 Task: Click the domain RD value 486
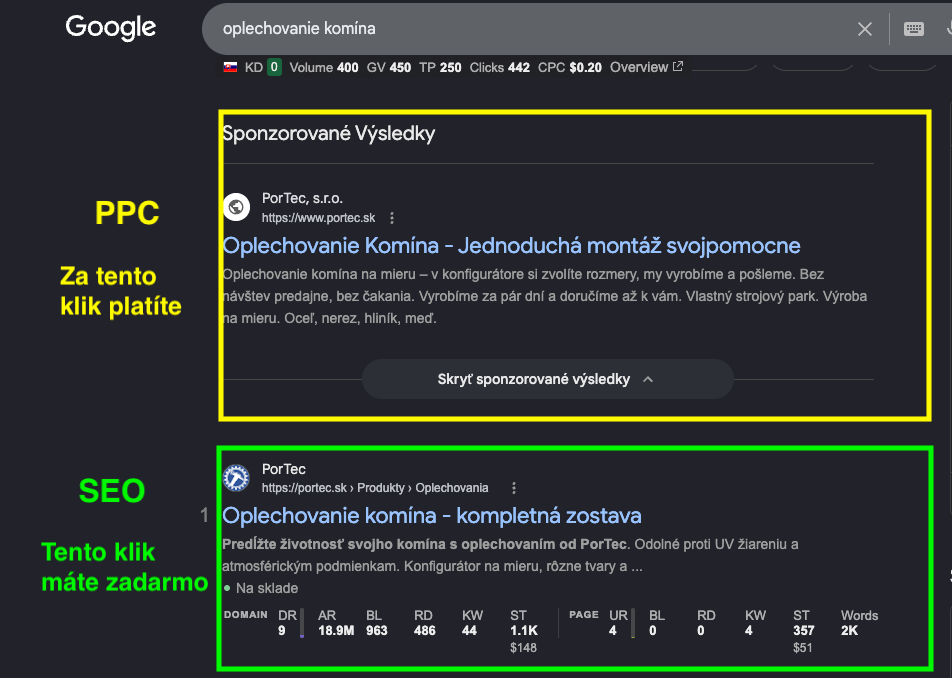coord(424,631)
